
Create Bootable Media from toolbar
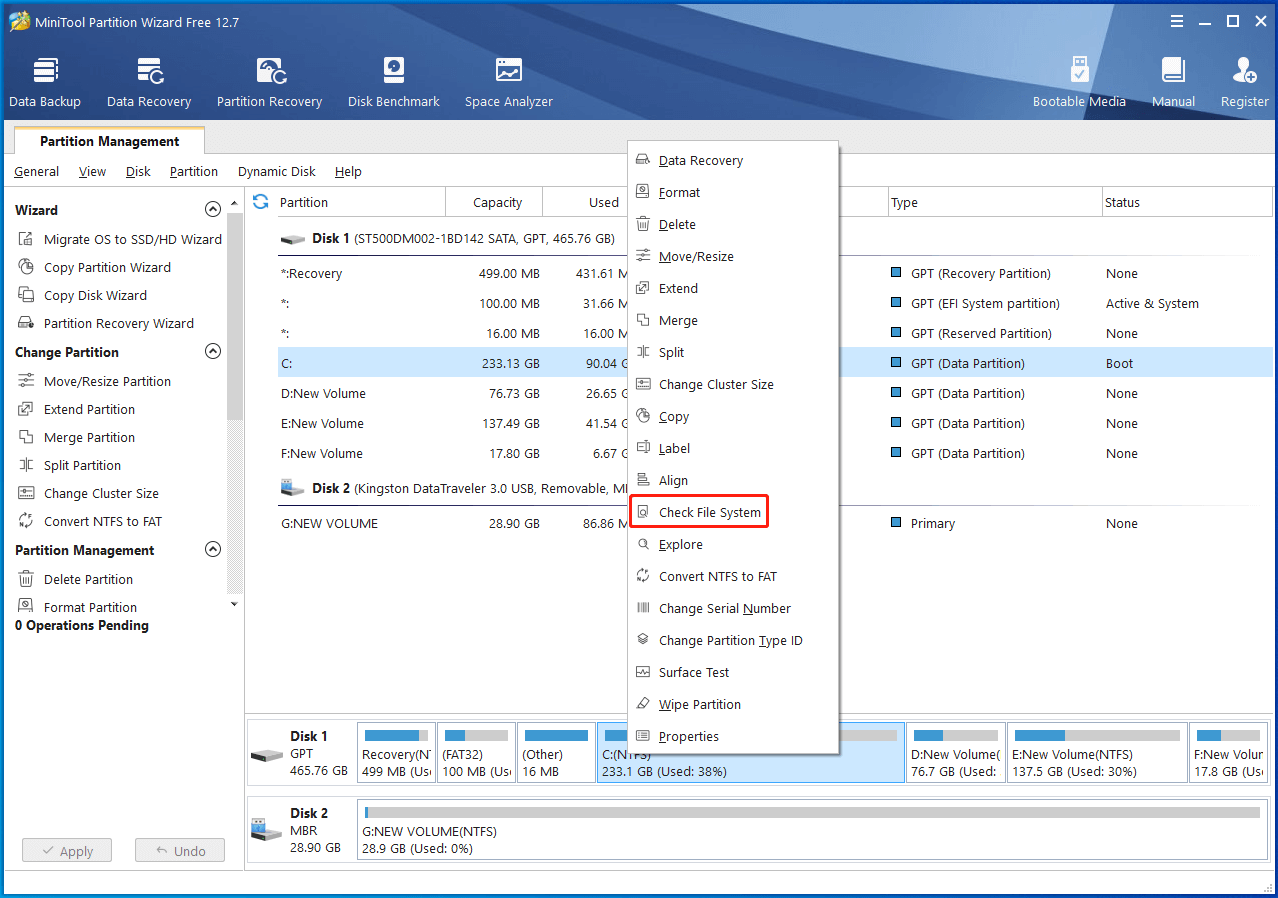tap(1079, 82)
